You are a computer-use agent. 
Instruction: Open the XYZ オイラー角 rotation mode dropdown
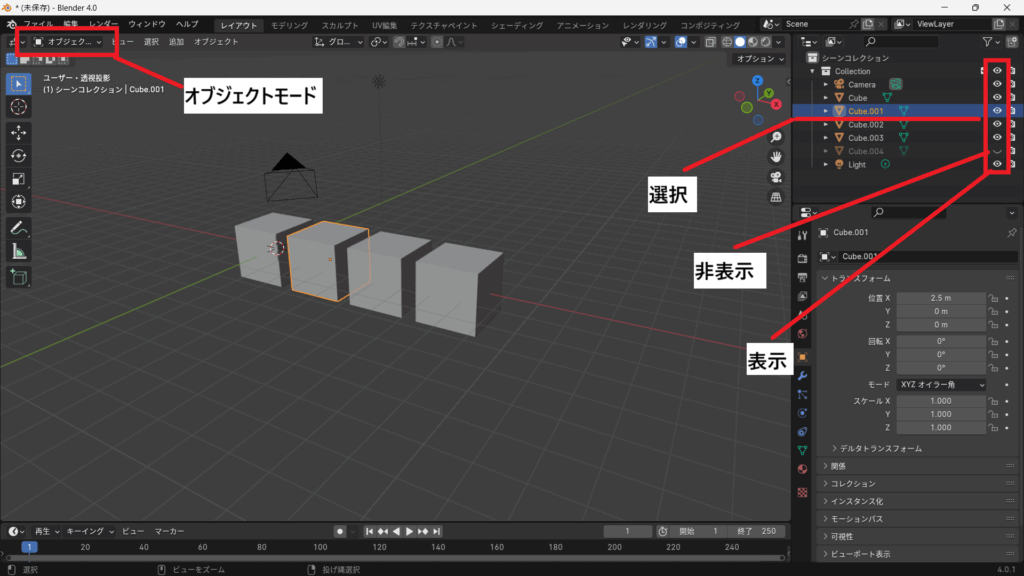pyautogui.click(x=941, y=384)
